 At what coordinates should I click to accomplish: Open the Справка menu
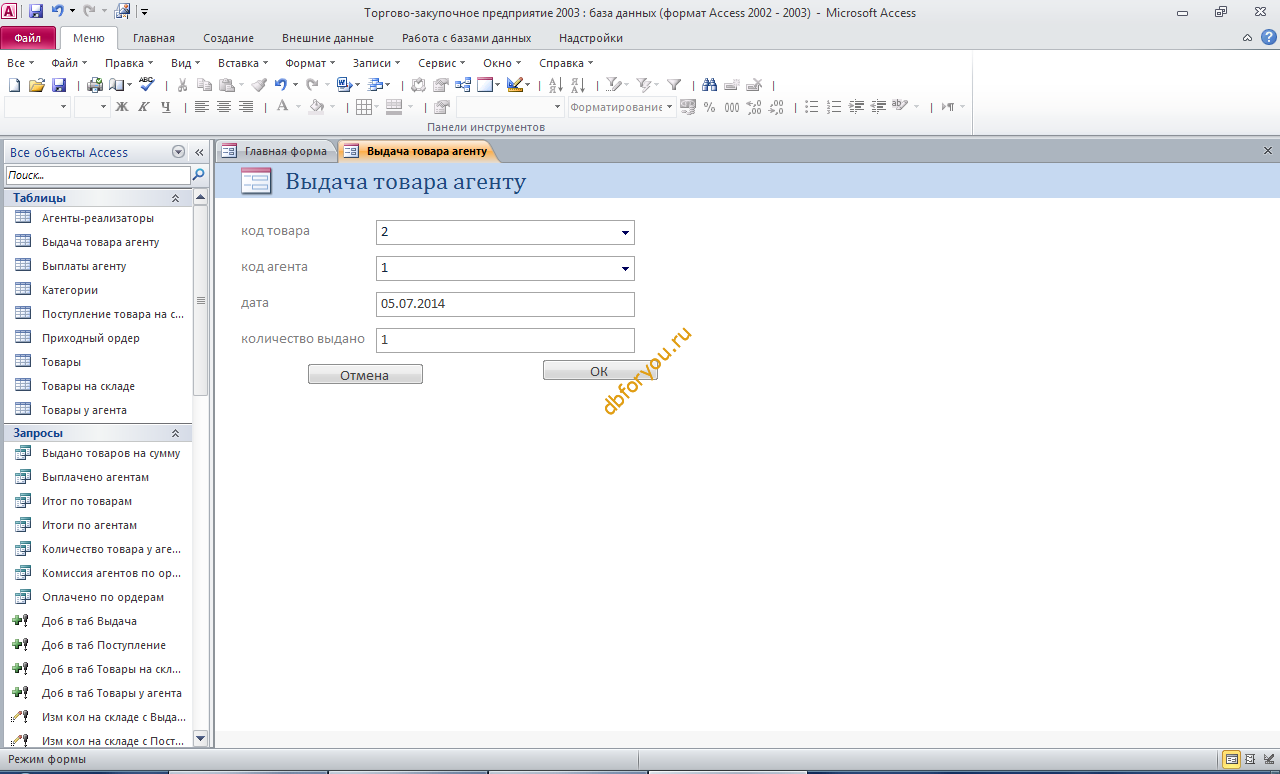click(565, 63)
